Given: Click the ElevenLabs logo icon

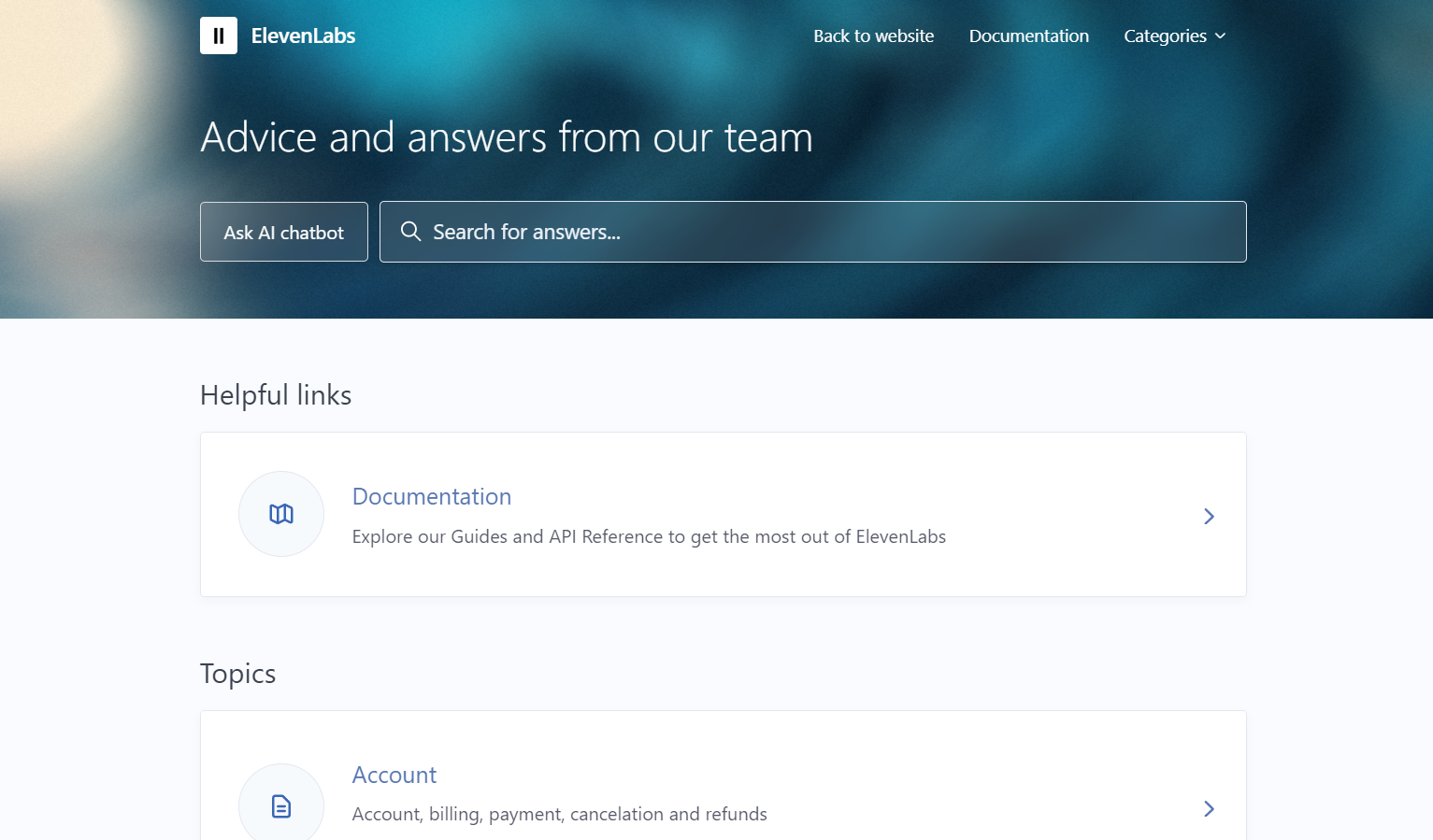Looking at the screenshot, I should 219,36.
